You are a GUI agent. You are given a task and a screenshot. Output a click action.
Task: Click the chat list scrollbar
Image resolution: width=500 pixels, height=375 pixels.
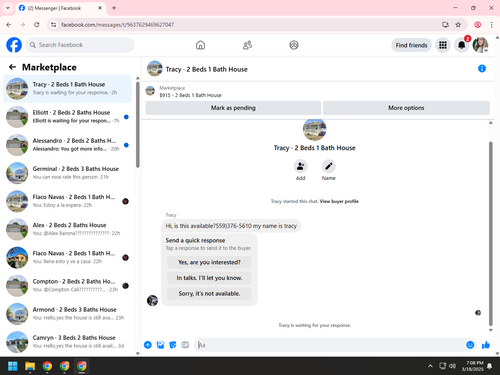(x=138, y=125)
